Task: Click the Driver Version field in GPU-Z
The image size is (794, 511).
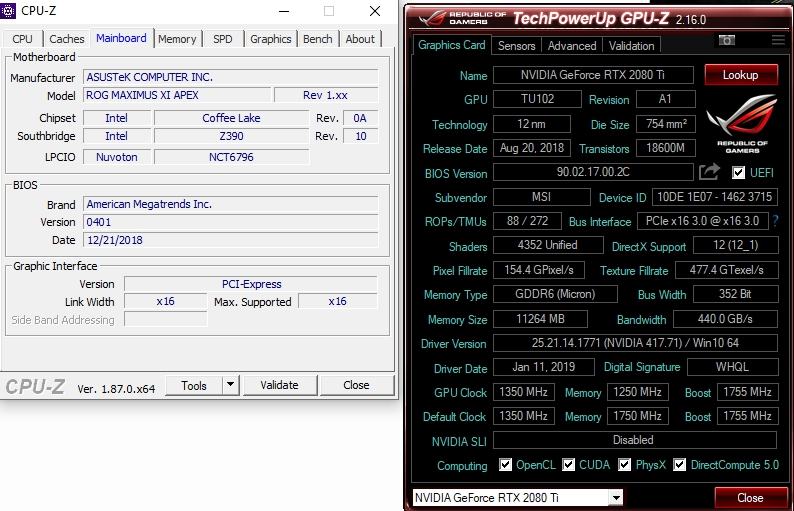Action: [x=635, y=343]
